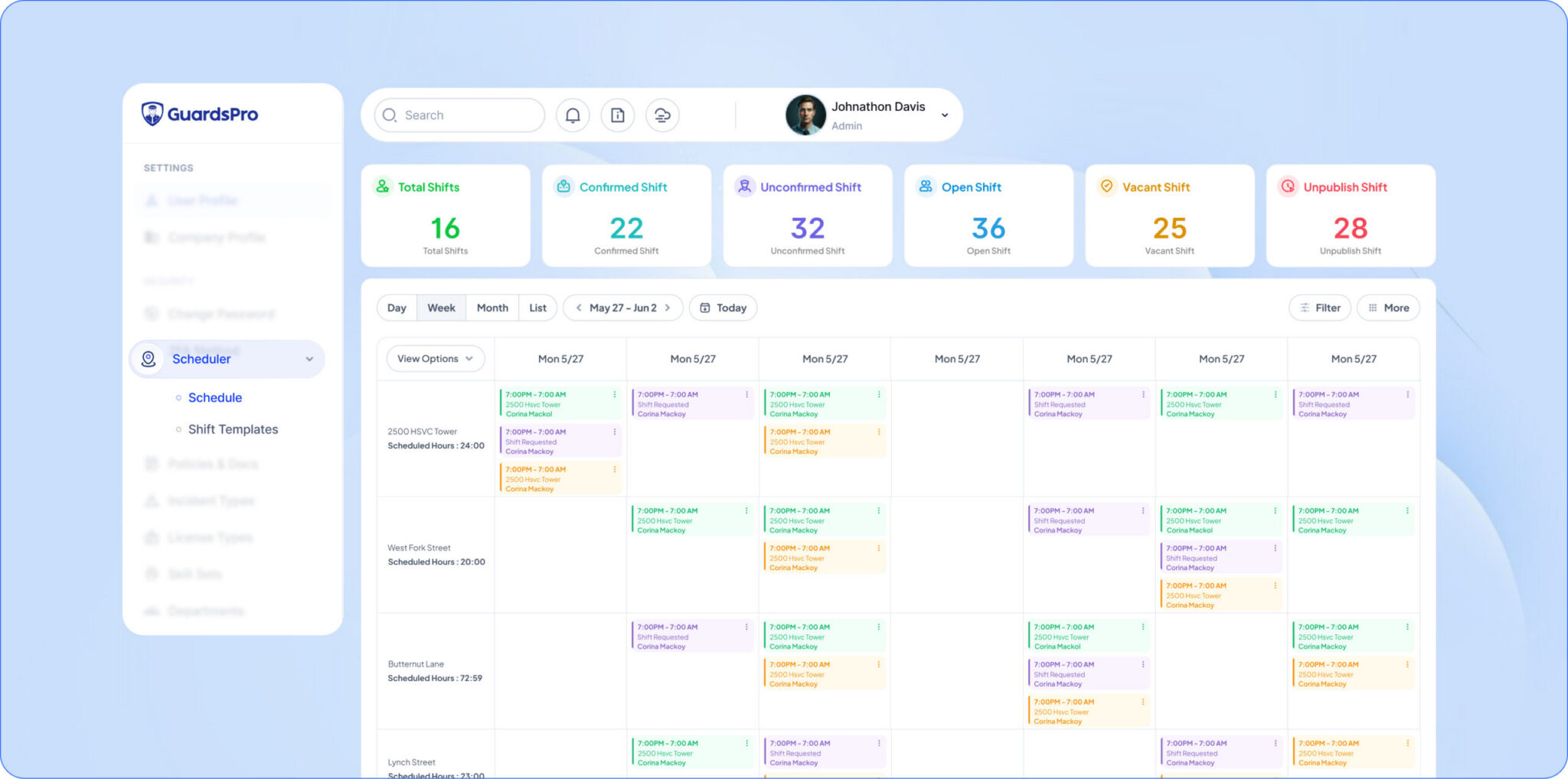Go to previous week using left arrow
The height and width of the screenshot is (779, 1568).
pos(579,308)
